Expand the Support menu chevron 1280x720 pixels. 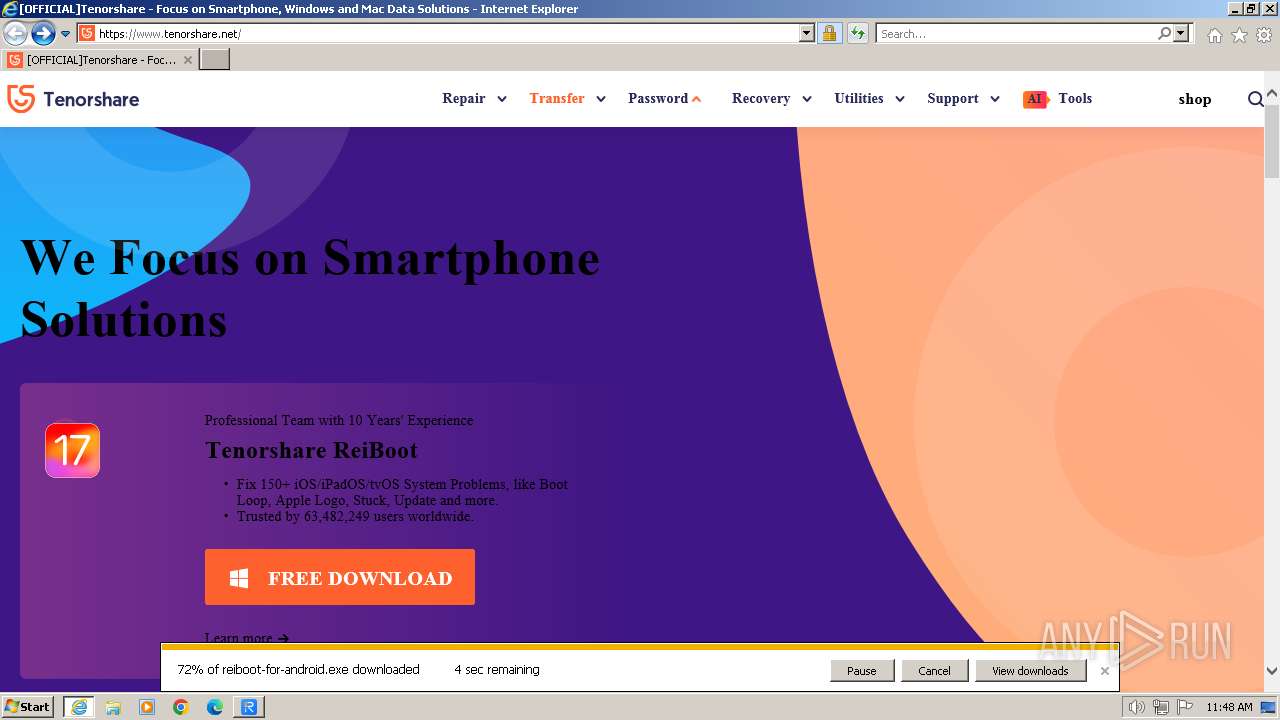point(995,99)
